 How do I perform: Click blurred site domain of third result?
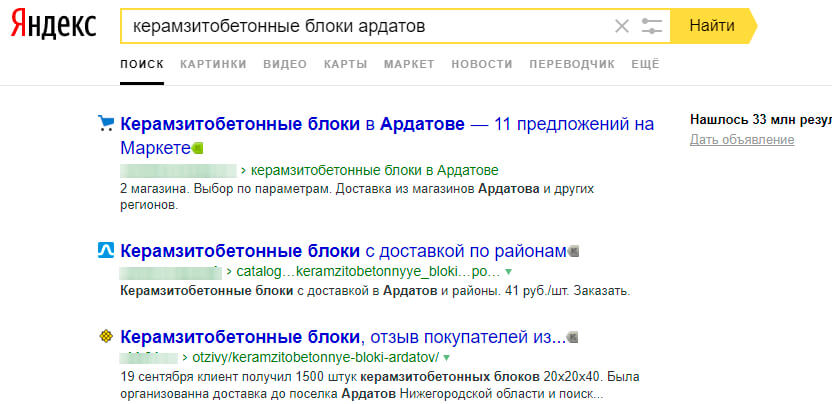(149, 357)
